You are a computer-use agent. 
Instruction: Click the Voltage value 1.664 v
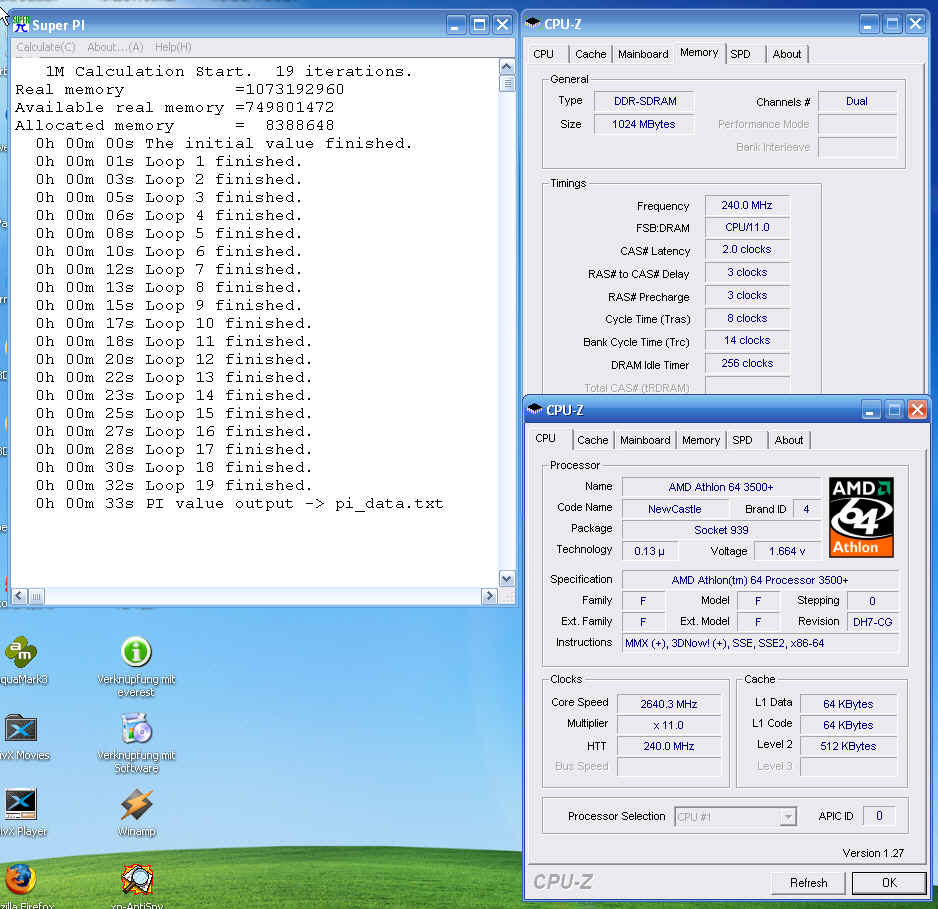coord(787,551)
